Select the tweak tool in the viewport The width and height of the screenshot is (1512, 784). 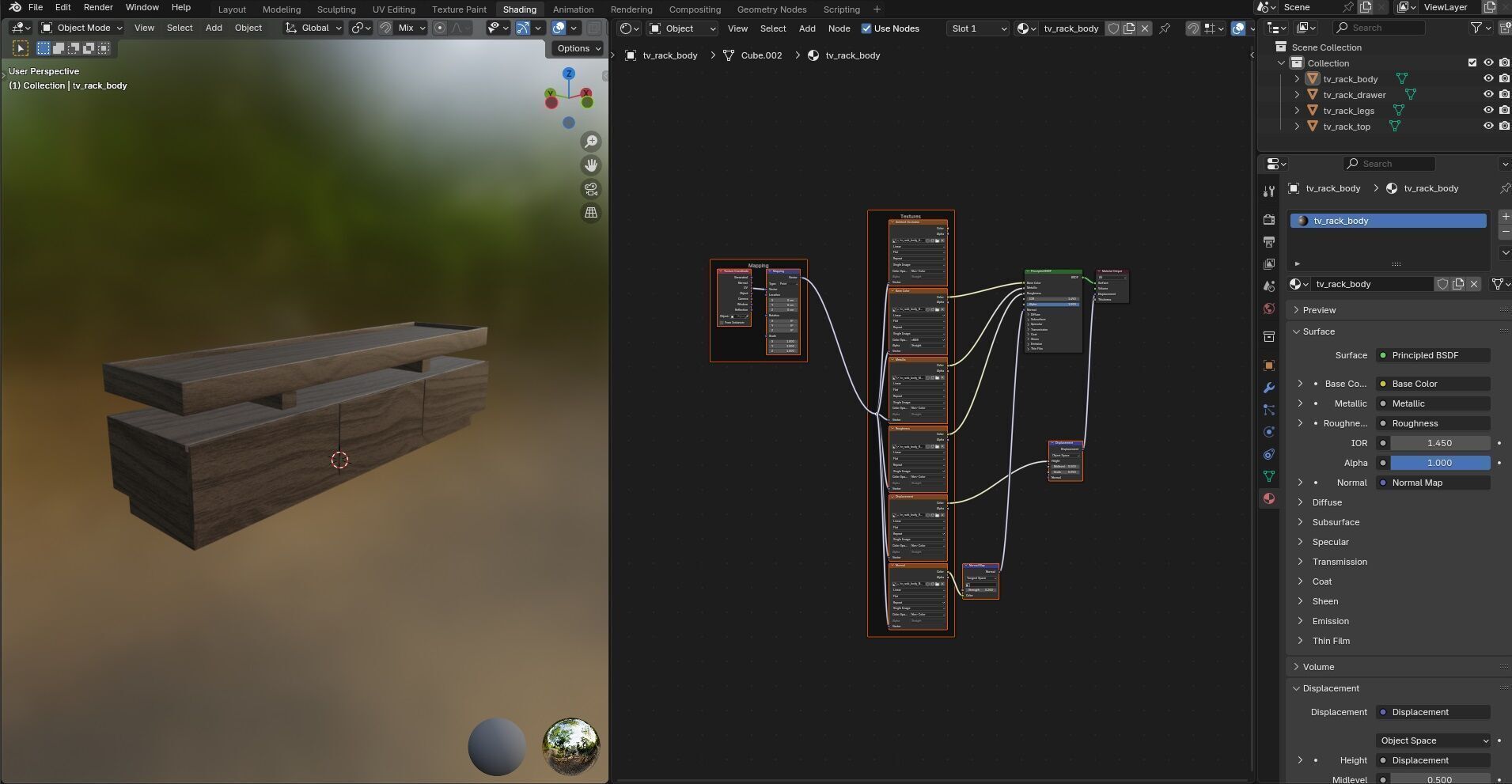pyautogui.click(x=21, y=48)
